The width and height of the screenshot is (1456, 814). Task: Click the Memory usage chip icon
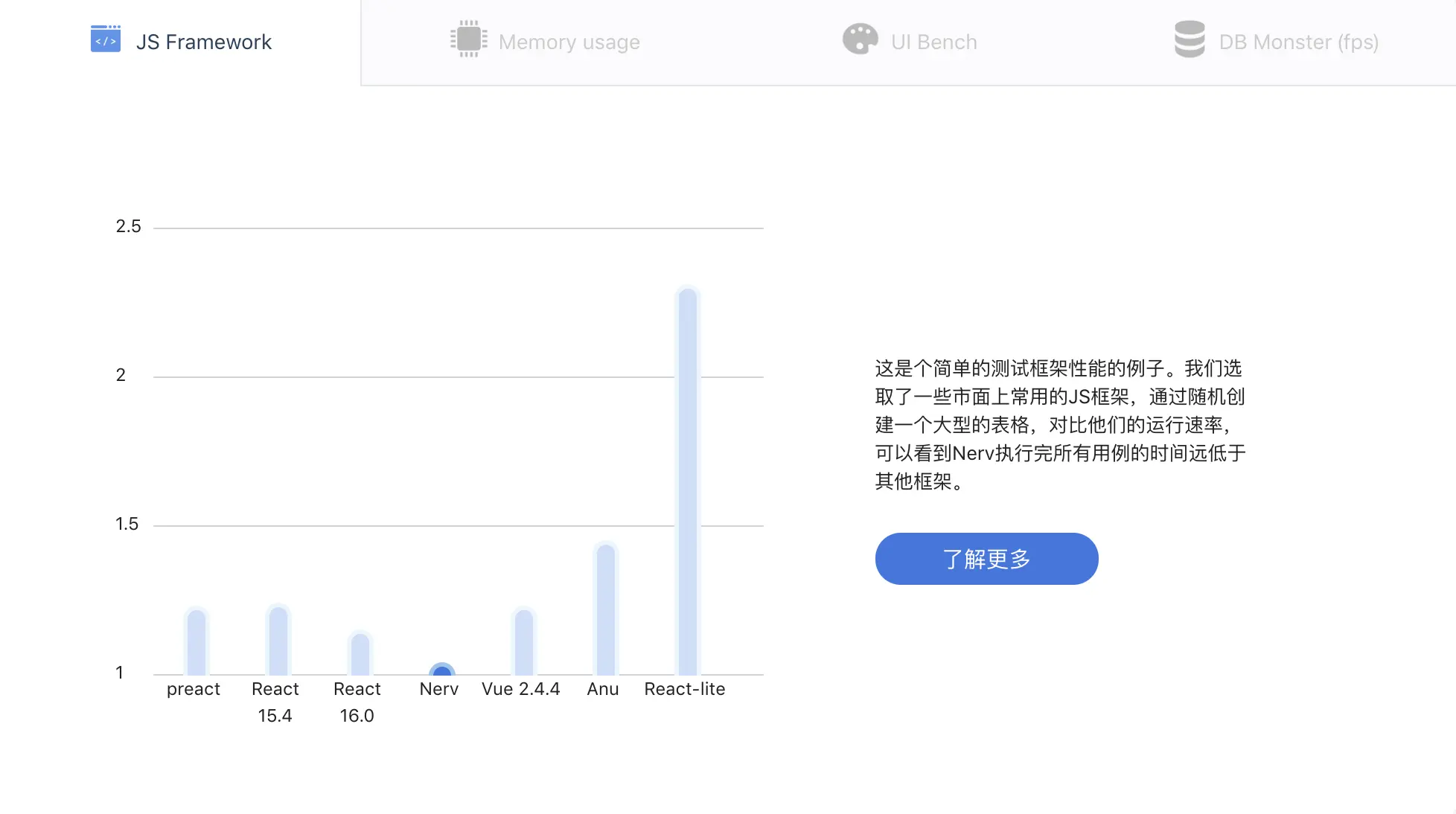click(469, 39)
